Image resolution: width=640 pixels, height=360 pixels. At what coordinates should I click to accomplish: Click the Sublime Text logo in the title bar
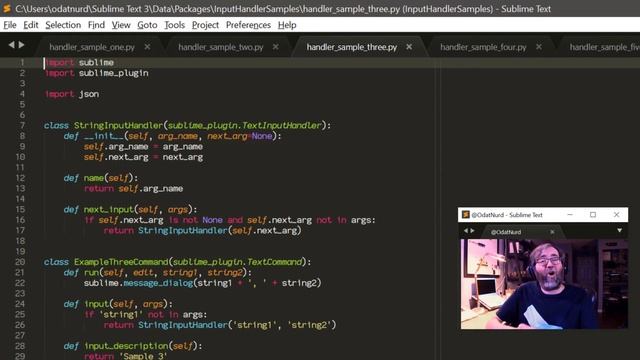(x=7, y=8)
